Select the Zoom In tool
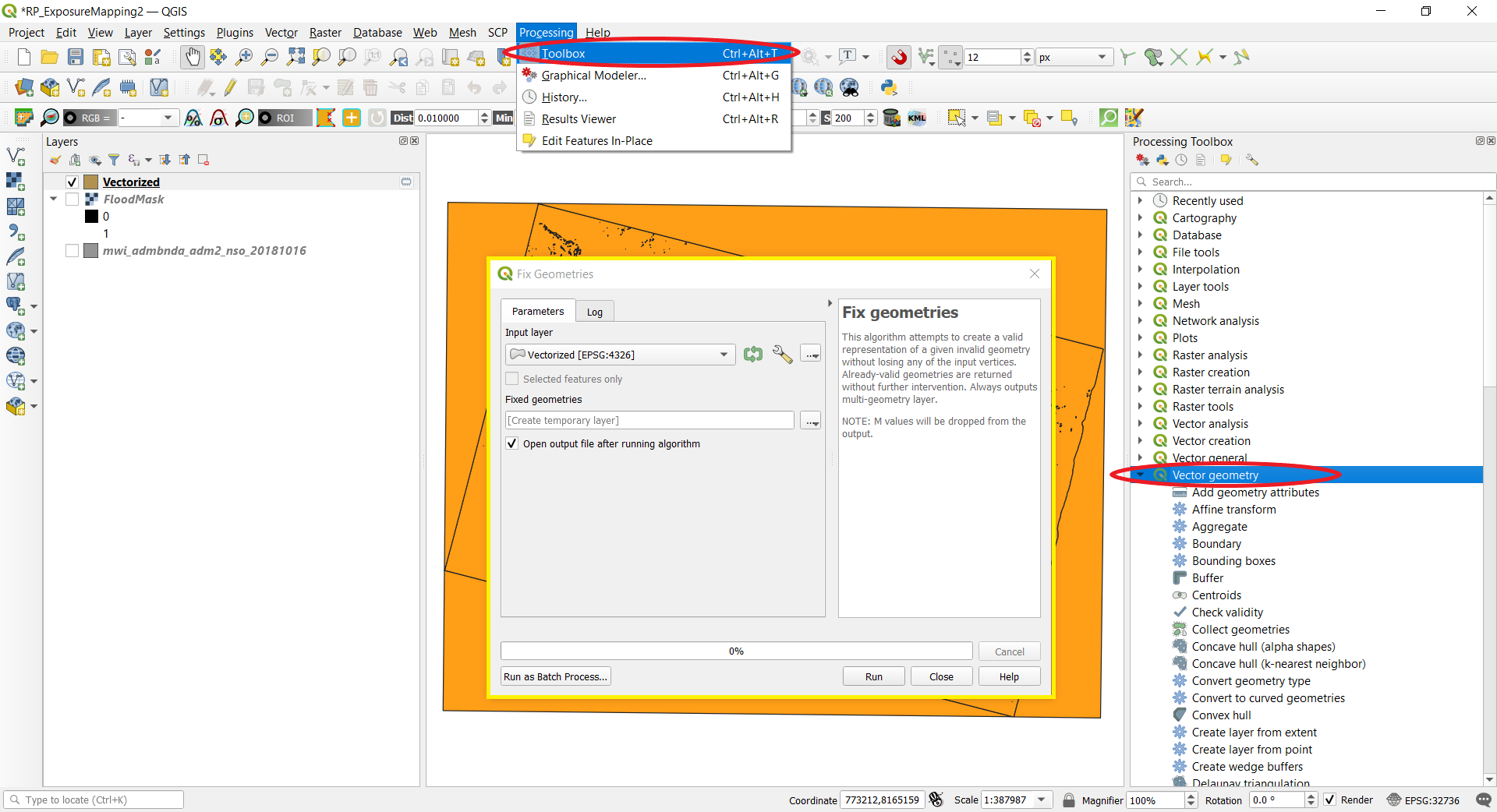This screenshot has height=812, width=1497. click(244, 57)
